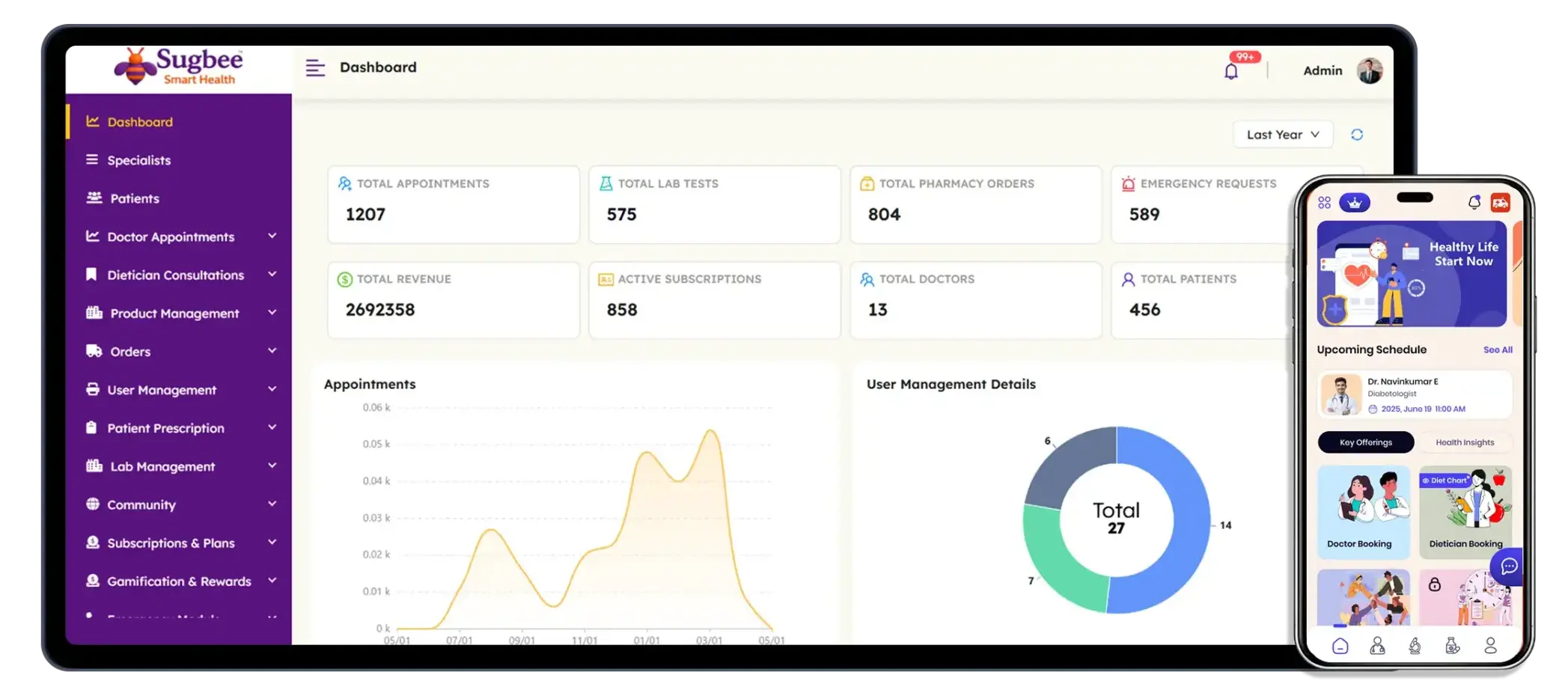Open the Doctor Booking card
This screenshot has height=693, width=1568.
[1363, 512]
